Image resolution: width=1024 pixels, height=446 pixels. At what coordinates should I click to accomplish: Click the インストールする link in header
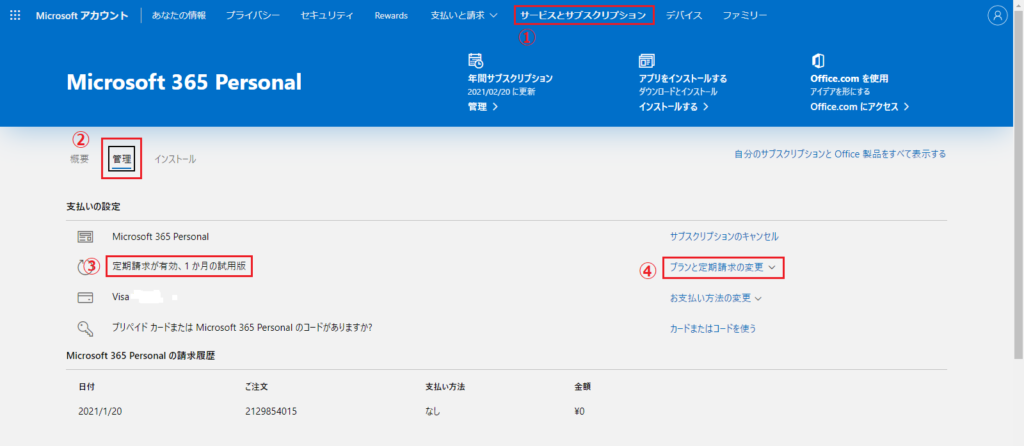[x=673, y=106]
